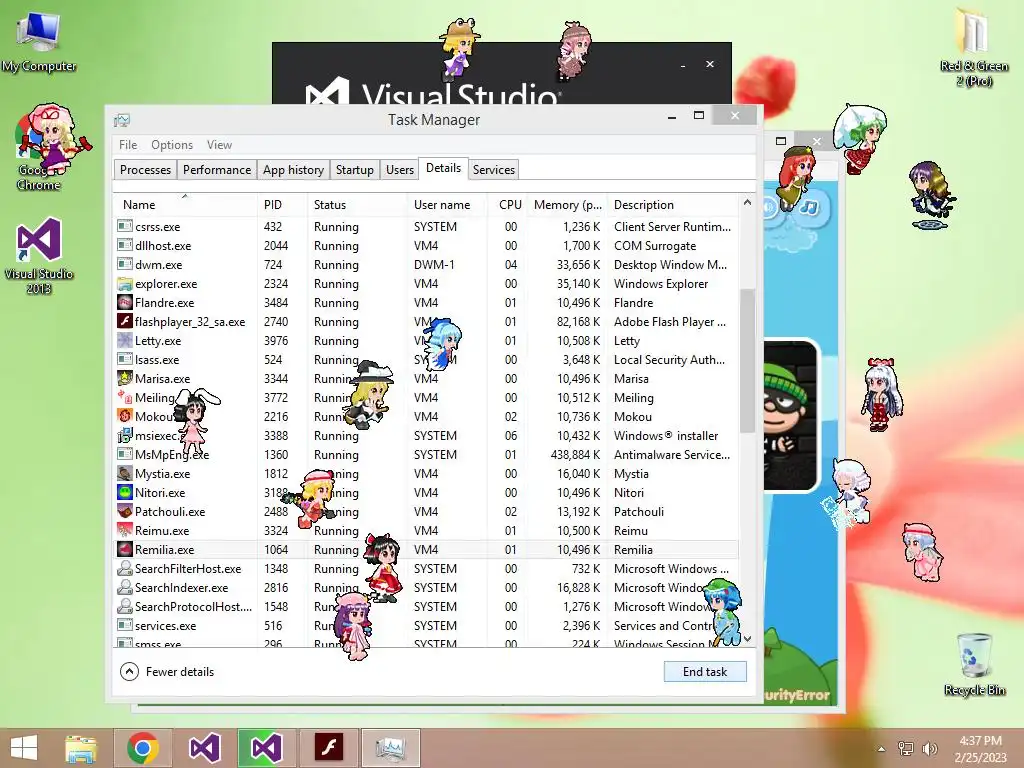The height and width of the screenshot is (768, 1024).
Task: Select the SearchIndexer.exe row
Action: pyautogui.click(x=426, y=587)
